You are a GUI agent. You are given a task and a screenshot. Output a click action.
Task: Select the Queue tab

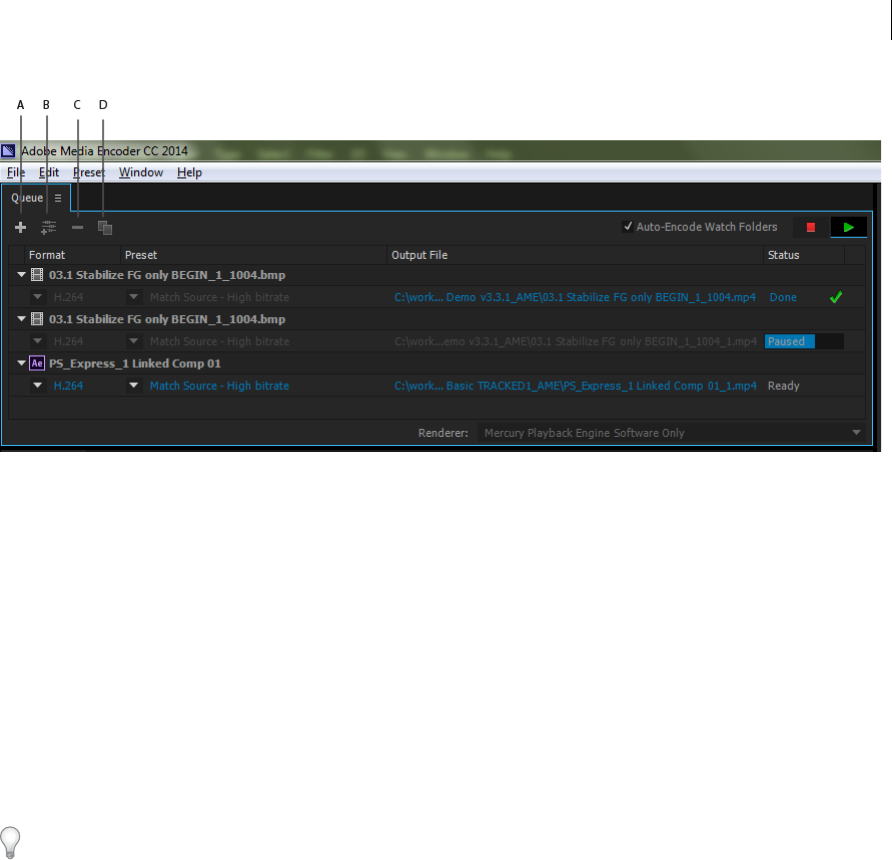coord(27,198)
